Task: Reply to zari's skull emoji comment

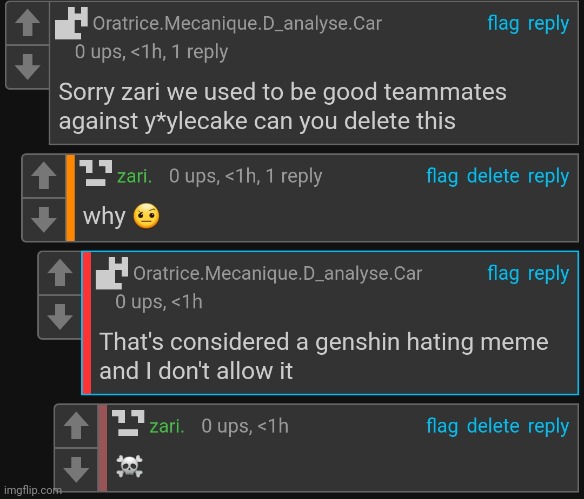Action: click(x=549, y=426)
